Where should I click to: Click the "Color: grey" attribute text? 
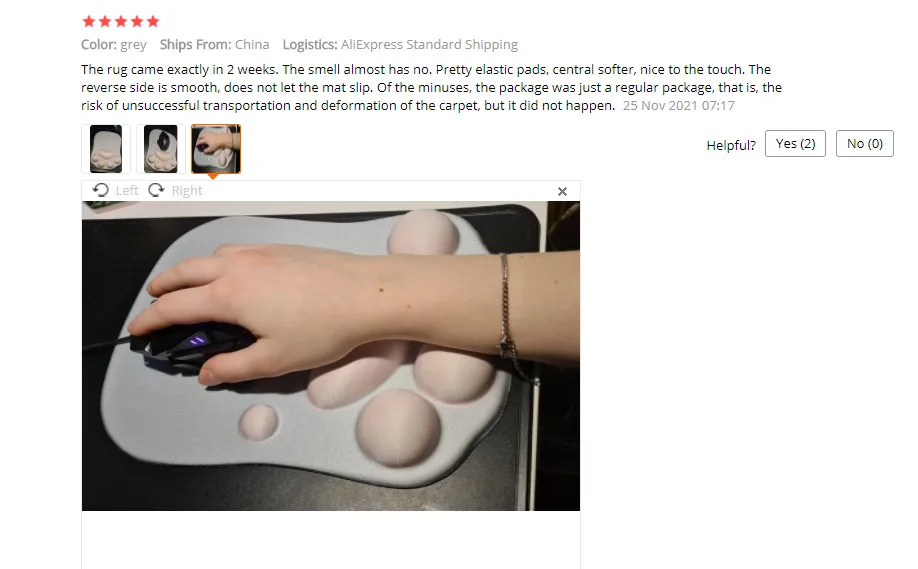(114, 44)
